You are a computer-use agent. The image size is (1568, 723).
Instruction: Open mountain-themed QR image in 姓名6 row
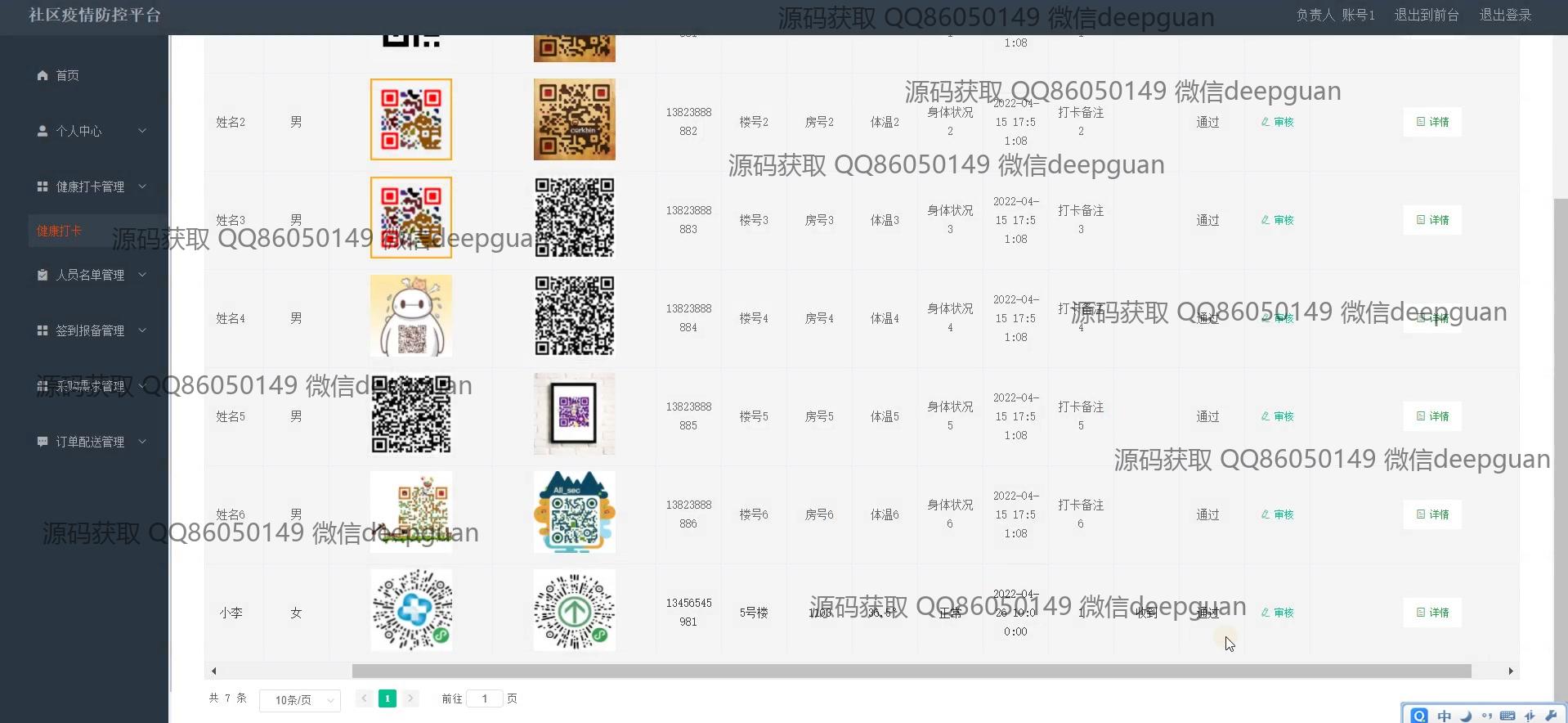575,512
